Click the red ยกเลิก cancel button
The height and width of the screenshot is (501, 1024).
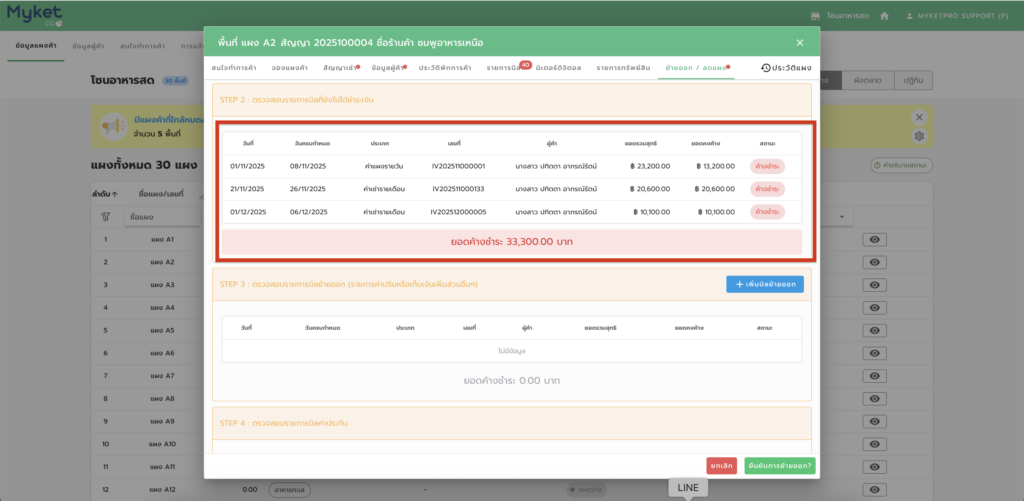(721, 466)
